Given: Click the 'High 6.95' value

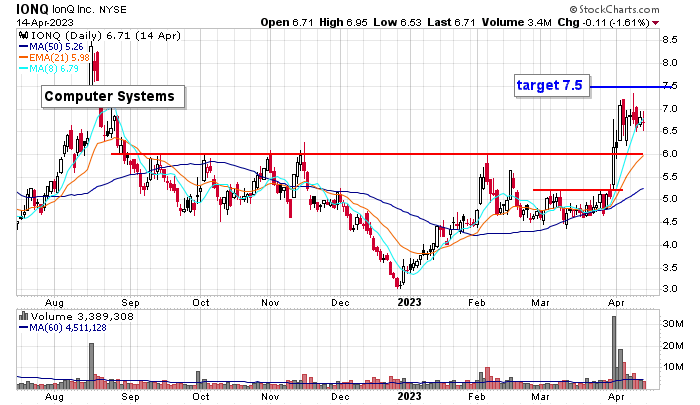Looking at the screenshot, I should coord(343,22).
